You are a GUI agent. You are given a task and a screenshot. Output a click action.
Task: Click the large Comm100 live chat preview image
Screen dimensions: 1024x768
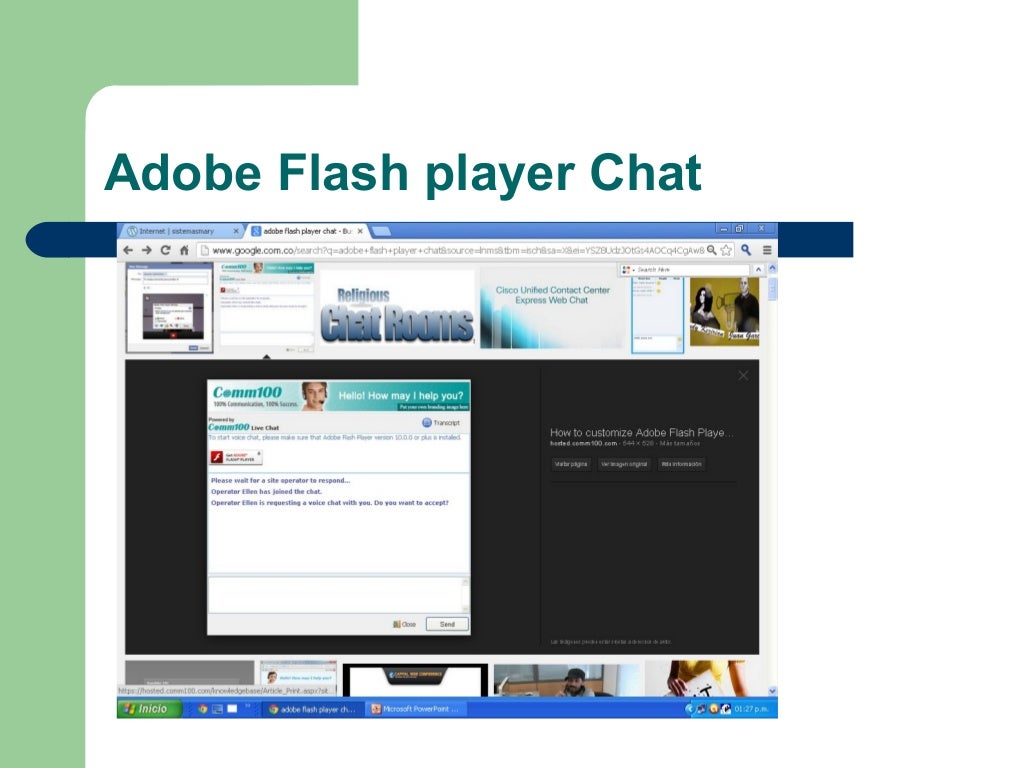point(338,507)
